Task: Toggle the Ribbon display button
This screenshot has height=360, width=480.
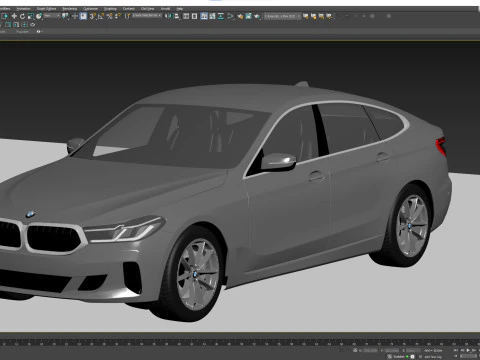Action: [204, 16]
